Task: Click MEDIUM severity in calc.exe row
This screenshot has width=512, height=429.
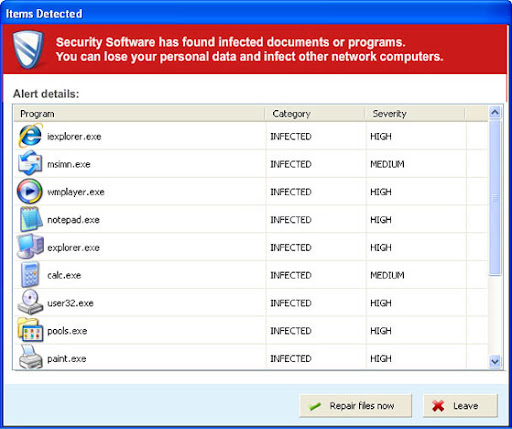Action: [x=387, y=275]
